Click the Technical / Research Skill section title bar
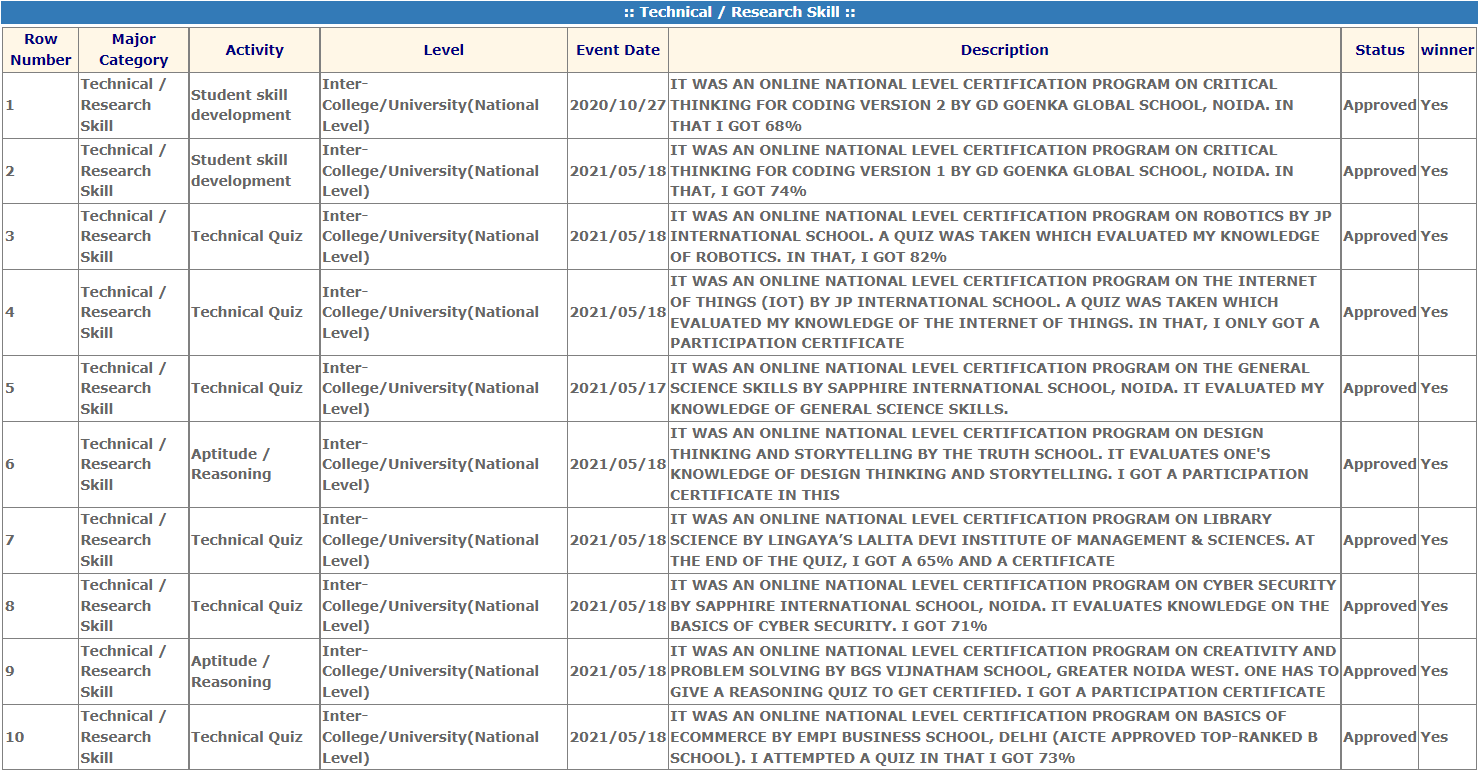 pyautogui.click(x=739, y=12)
